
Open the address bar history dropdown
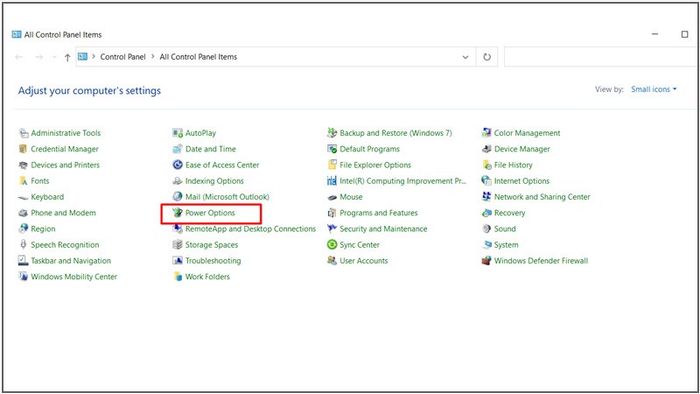(466, 57)
